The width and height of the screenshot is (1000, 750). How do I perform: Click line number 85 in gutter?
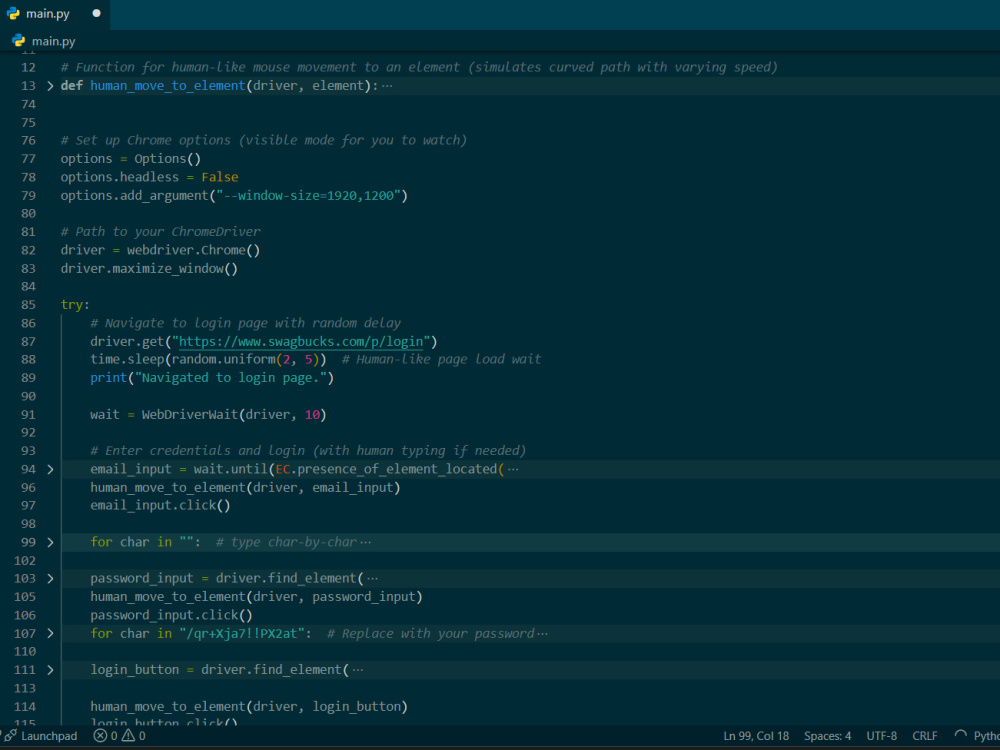click(29, 305)
